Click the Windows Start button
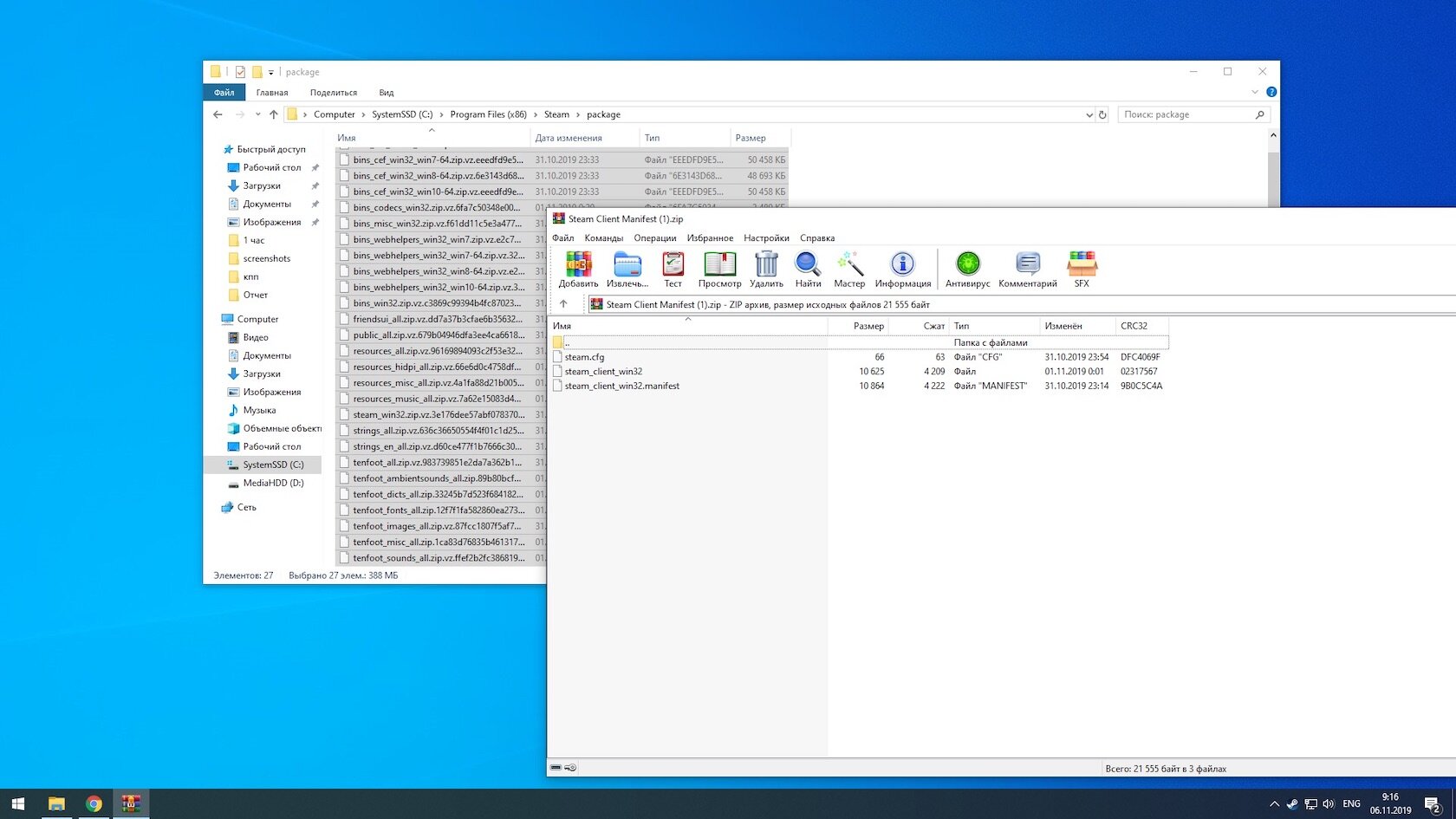The width and height of the screenshot is (1456, 819). point(18,803)
